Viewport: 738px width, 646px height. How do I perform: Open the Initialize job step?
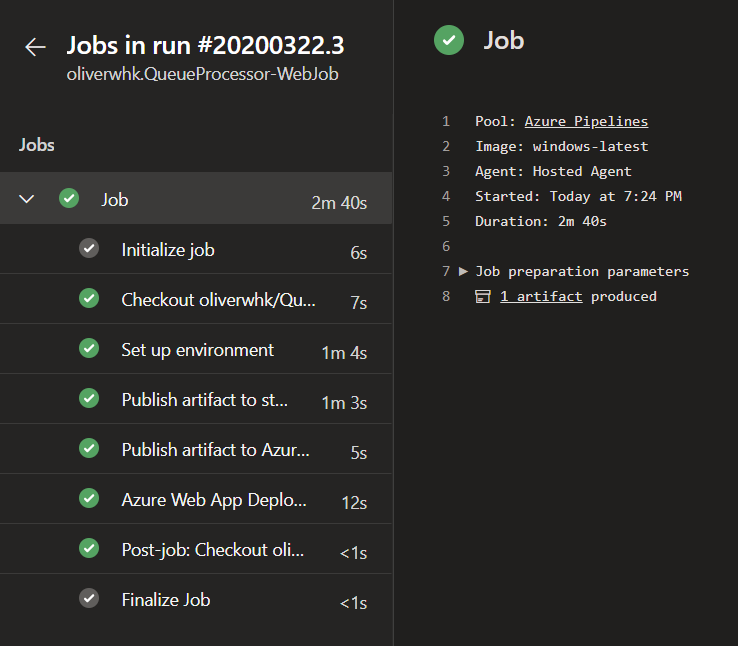(196, 249)
